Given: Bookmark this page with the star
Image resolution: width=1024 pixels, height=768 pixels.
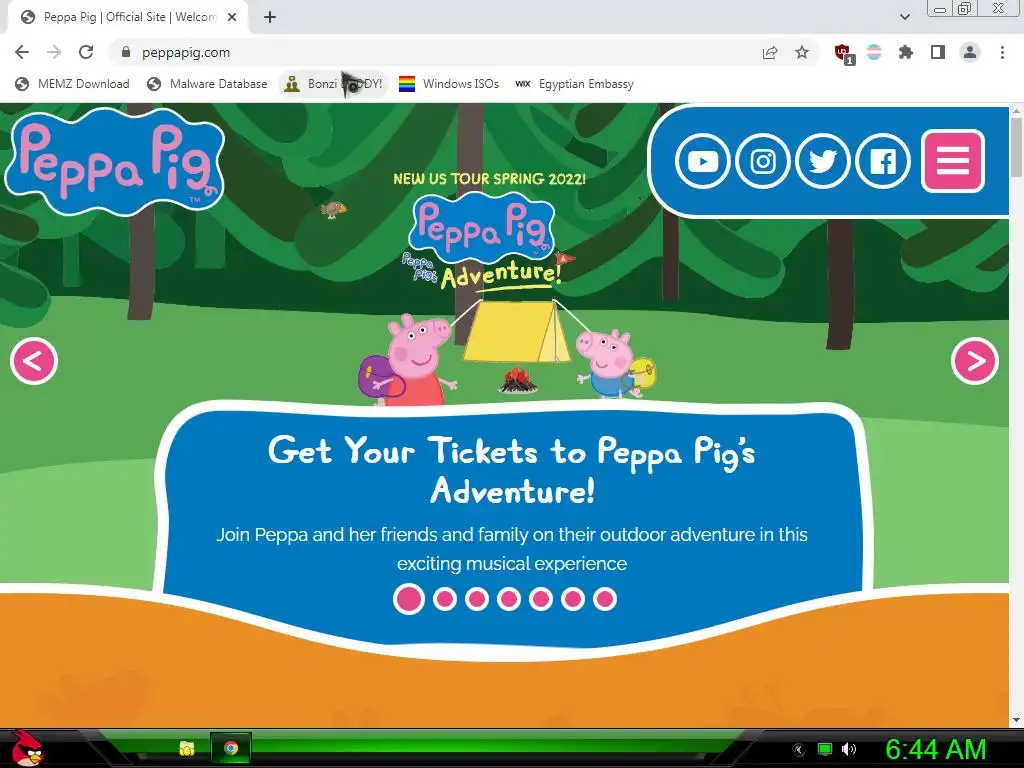Looking at the screenshot, I should 802,52.
